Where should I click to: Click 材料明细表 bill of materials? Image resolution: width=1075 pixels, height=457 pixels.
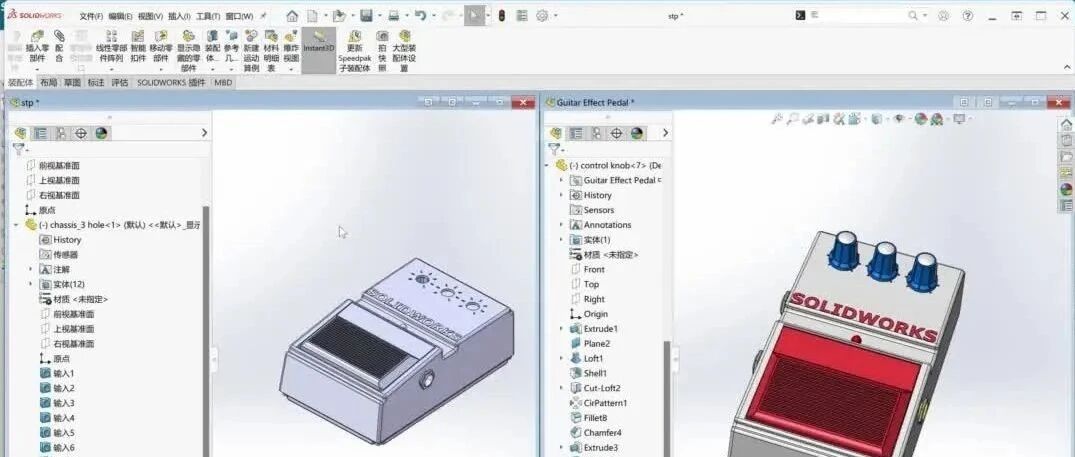[271, 51]
